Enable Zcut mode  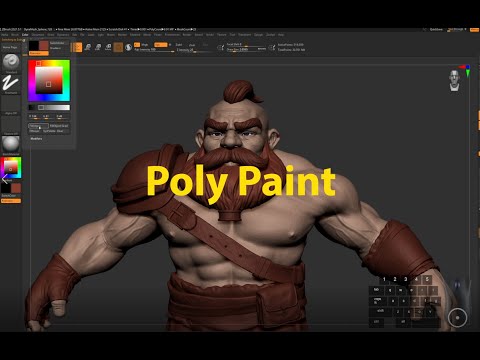[205, 45]
